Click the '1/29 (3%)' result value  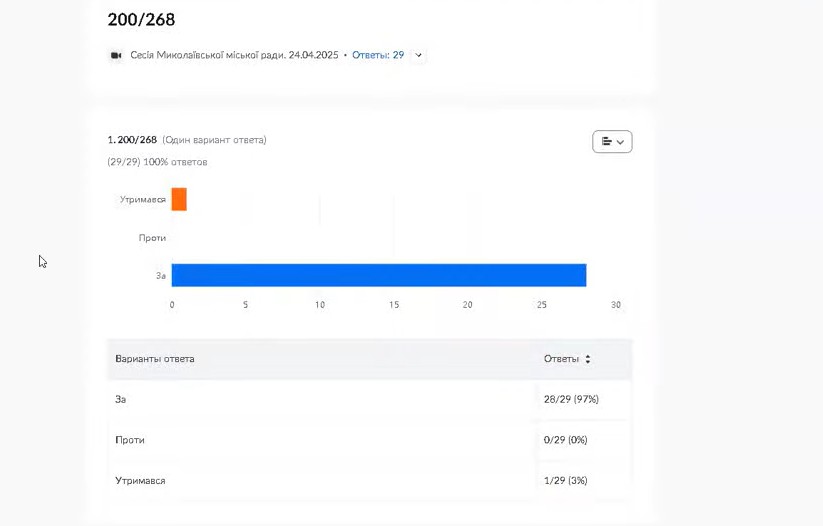click(x=565, y=481)
